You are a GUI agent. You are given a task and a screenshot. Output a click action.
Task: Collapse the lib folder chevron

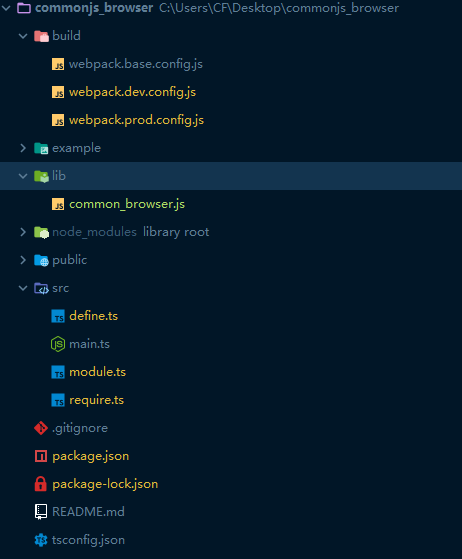(23, 176)
